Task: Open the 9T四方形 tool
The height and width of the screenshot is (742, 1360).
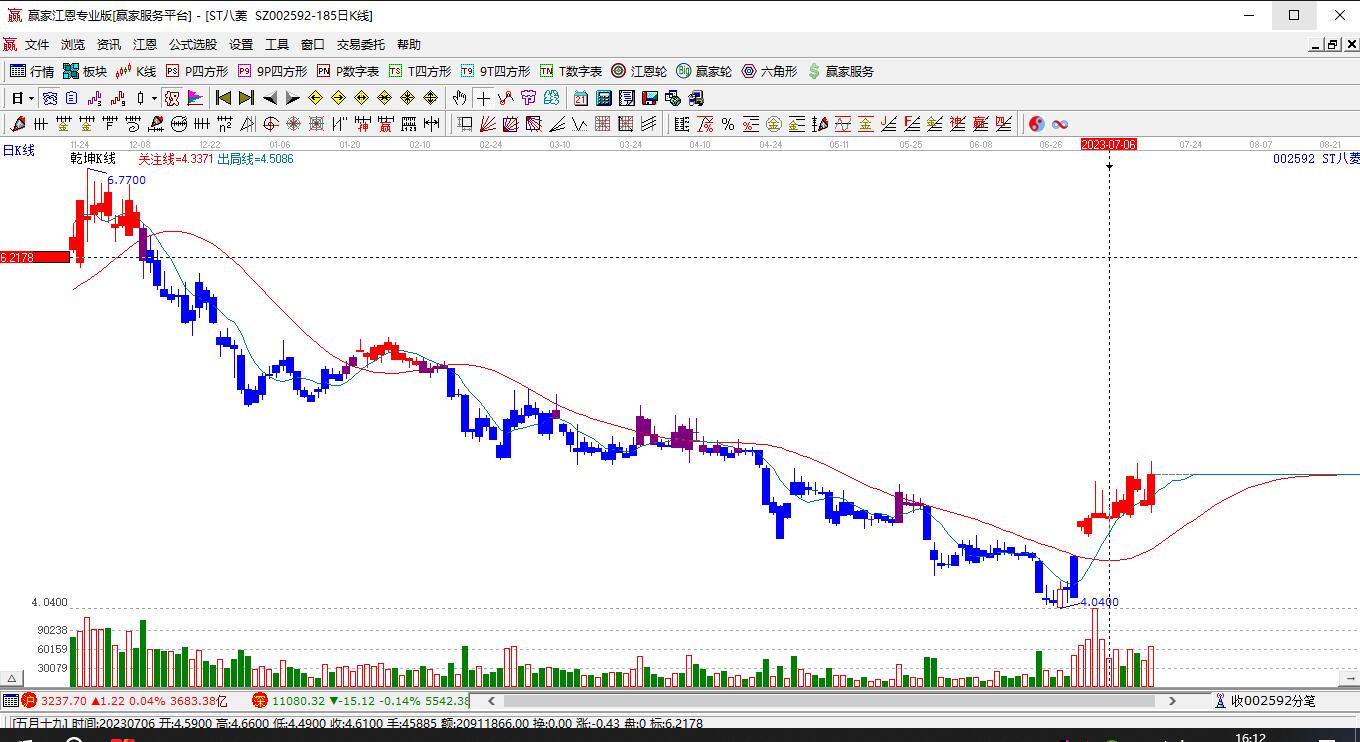Action: (495, 71)
